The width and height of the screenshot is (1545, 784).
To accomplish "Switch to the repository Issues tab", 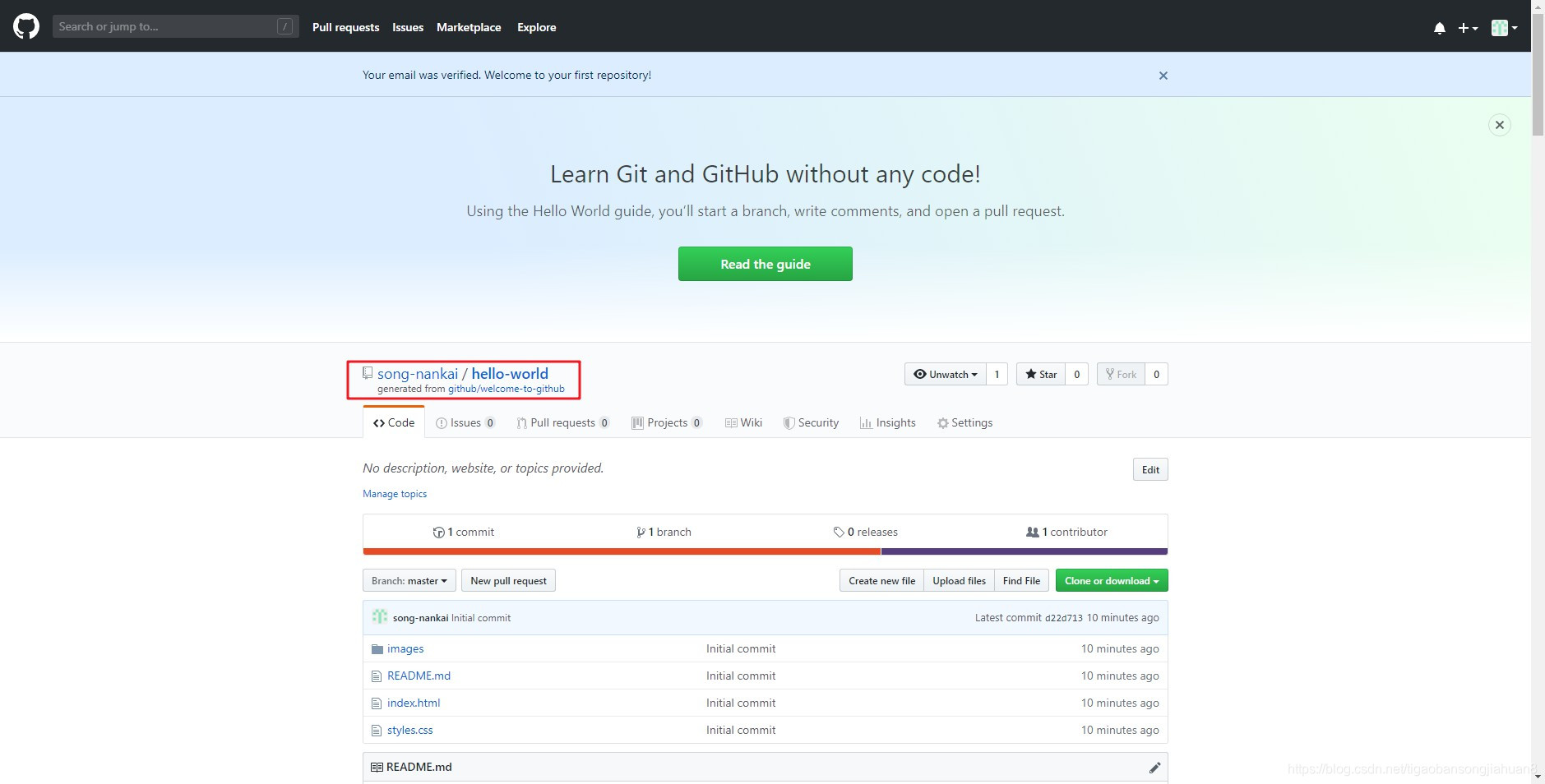I will coord(465,422).
